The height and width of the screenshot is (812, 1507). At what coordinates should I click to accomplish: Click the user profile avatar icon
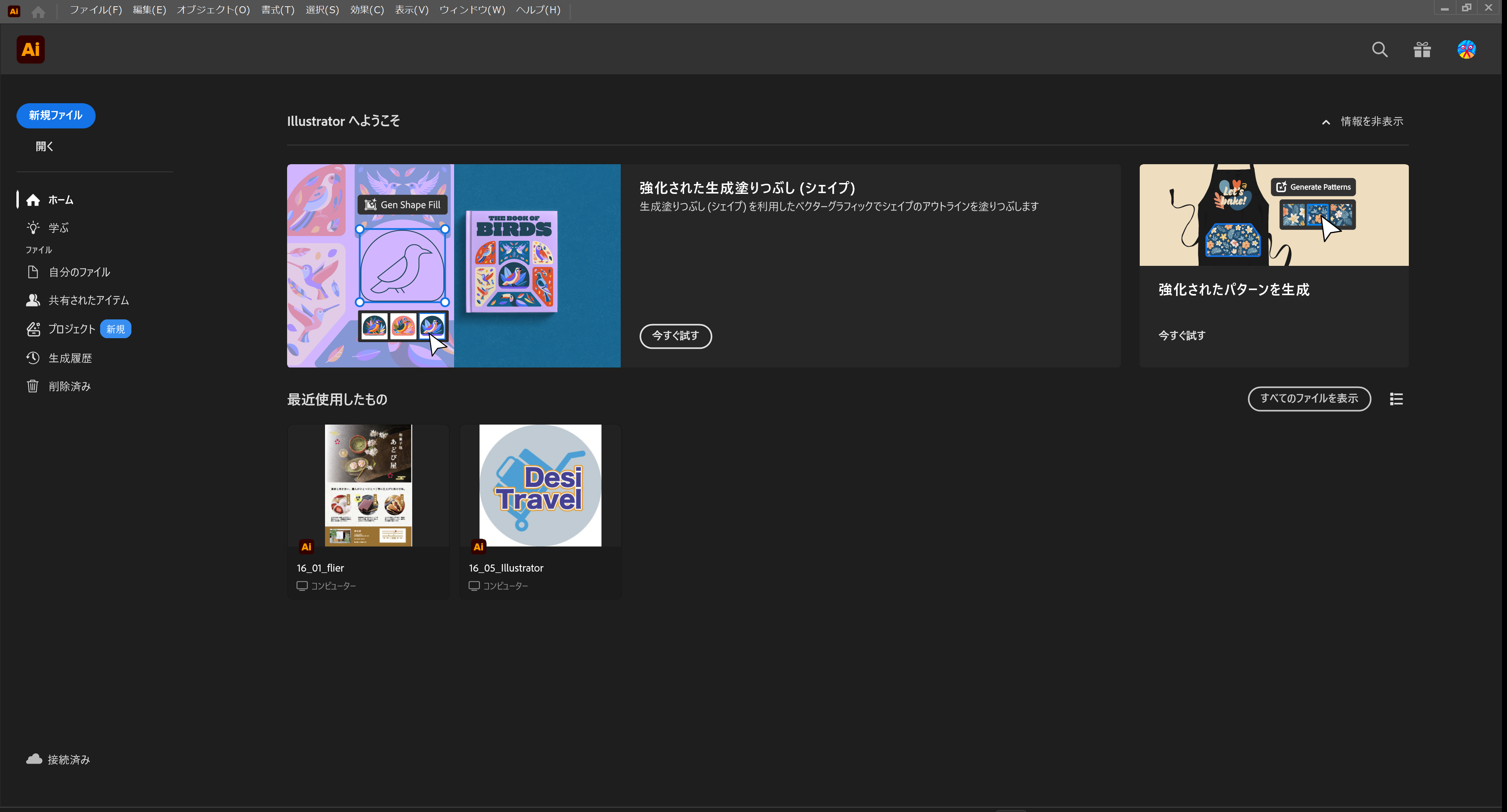coord(1466,50)
